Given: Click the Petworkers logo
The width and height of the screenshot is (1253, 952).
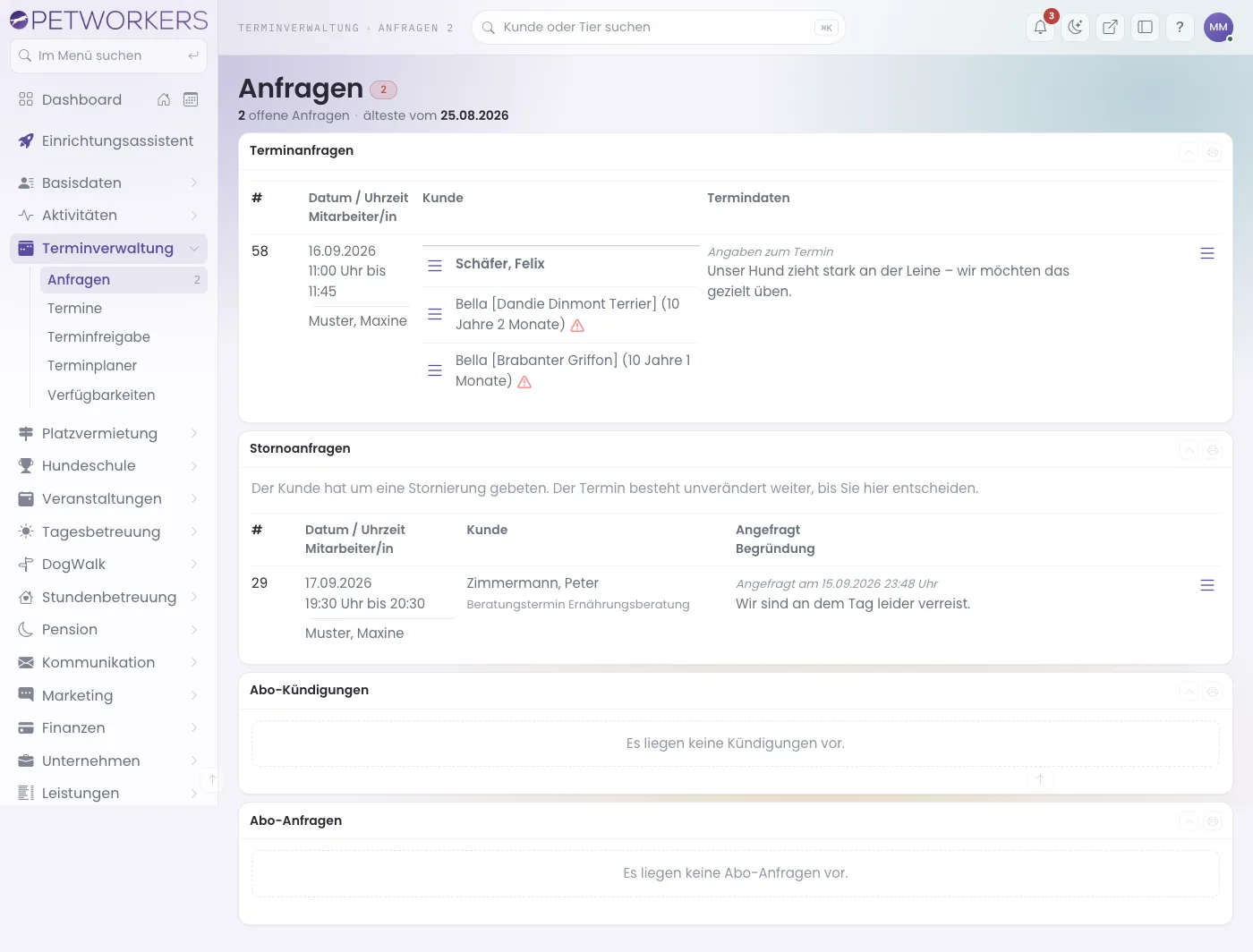Looking at the screenshot, I should click(108, 20).
